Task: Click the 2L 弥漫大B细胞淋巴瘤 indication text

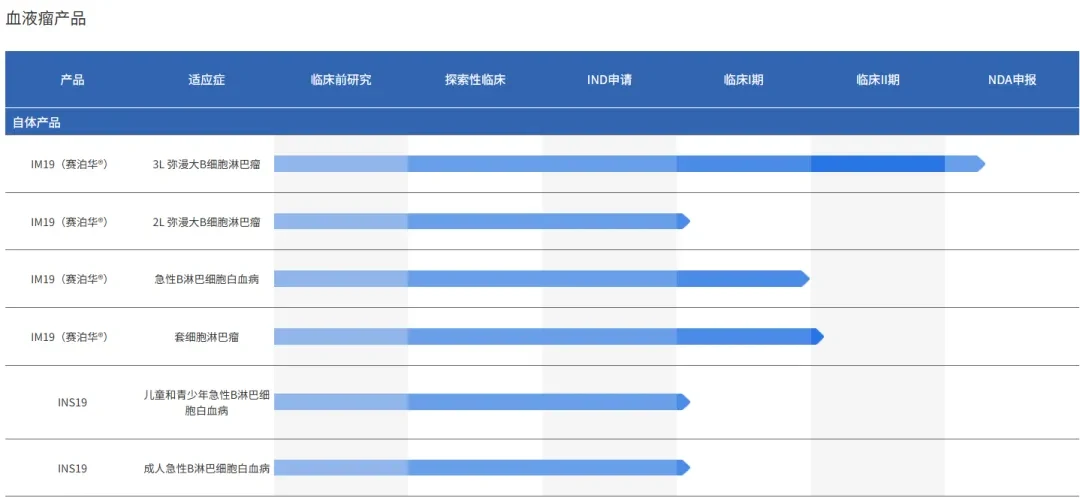Action: [x=207, y=222]
